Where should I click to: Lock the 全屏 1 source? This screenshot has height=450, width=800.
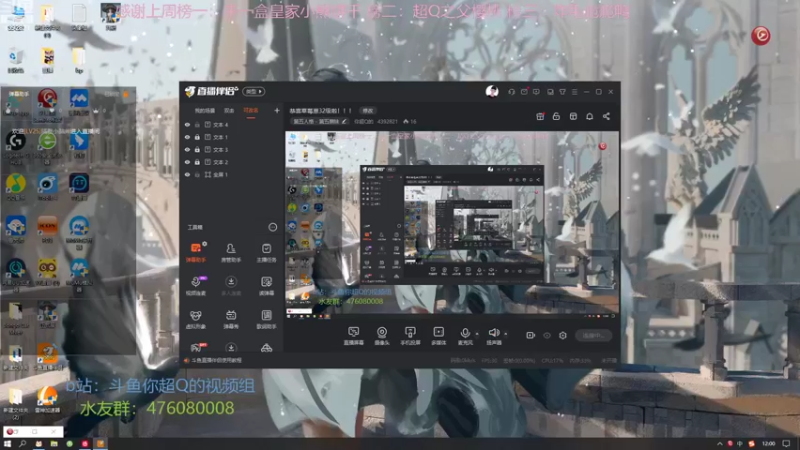[197, 174]
